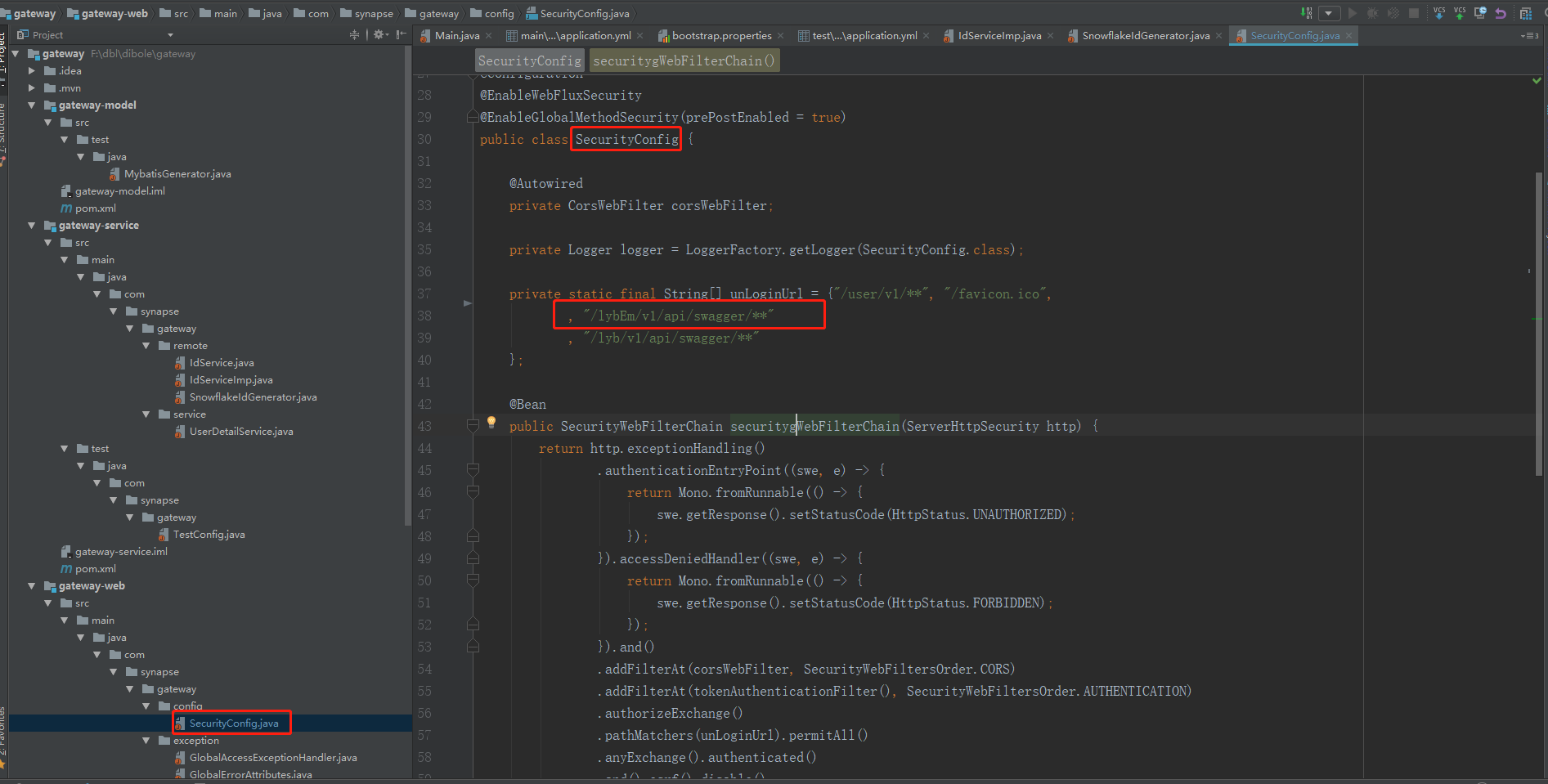
Task: Expand the .idea folder
Action: pyautogui.click(x=31, y=70)
